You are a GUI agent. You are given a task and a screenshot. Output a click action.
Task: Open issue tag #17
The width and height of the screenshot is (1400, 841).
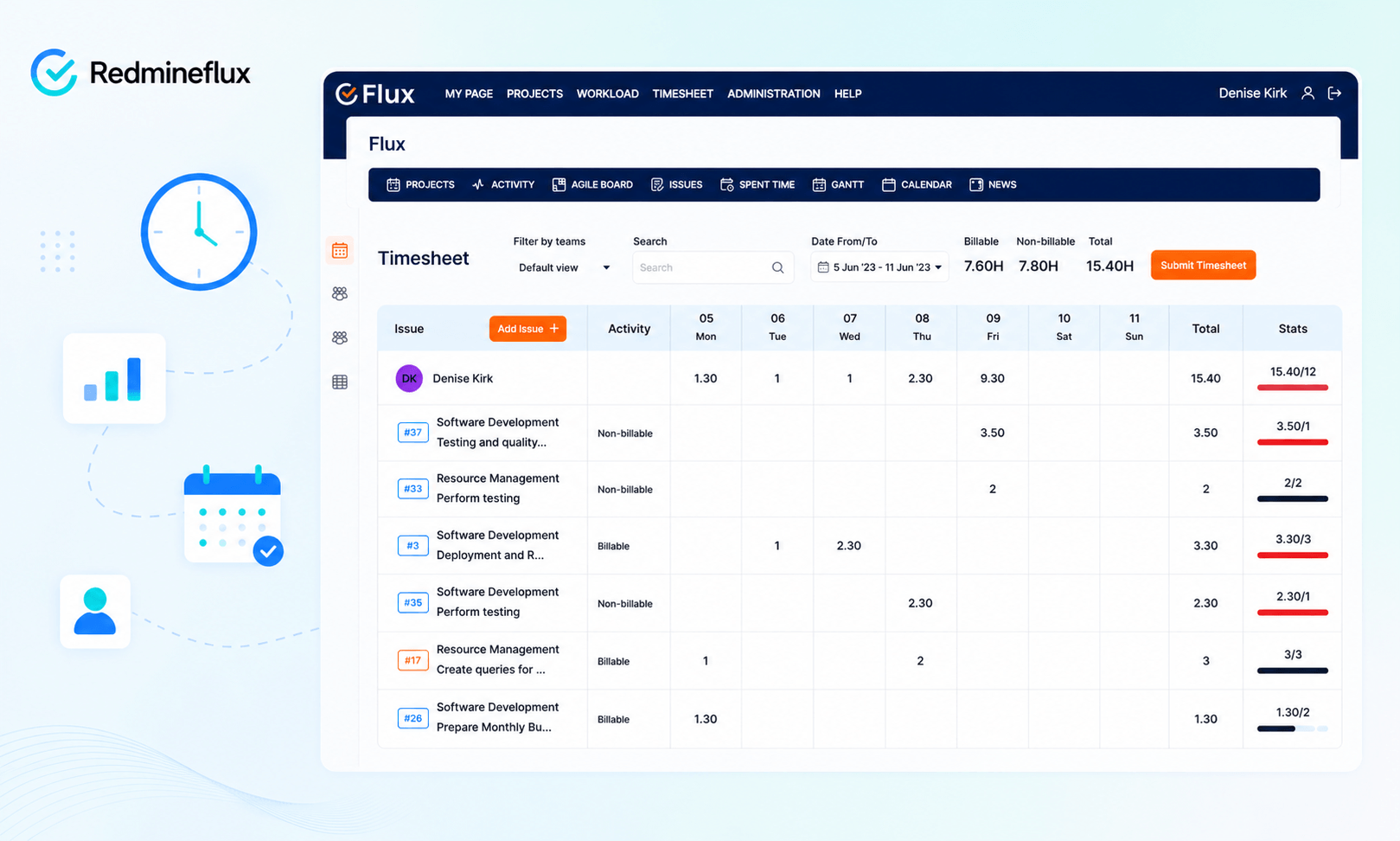click(413, 661)
